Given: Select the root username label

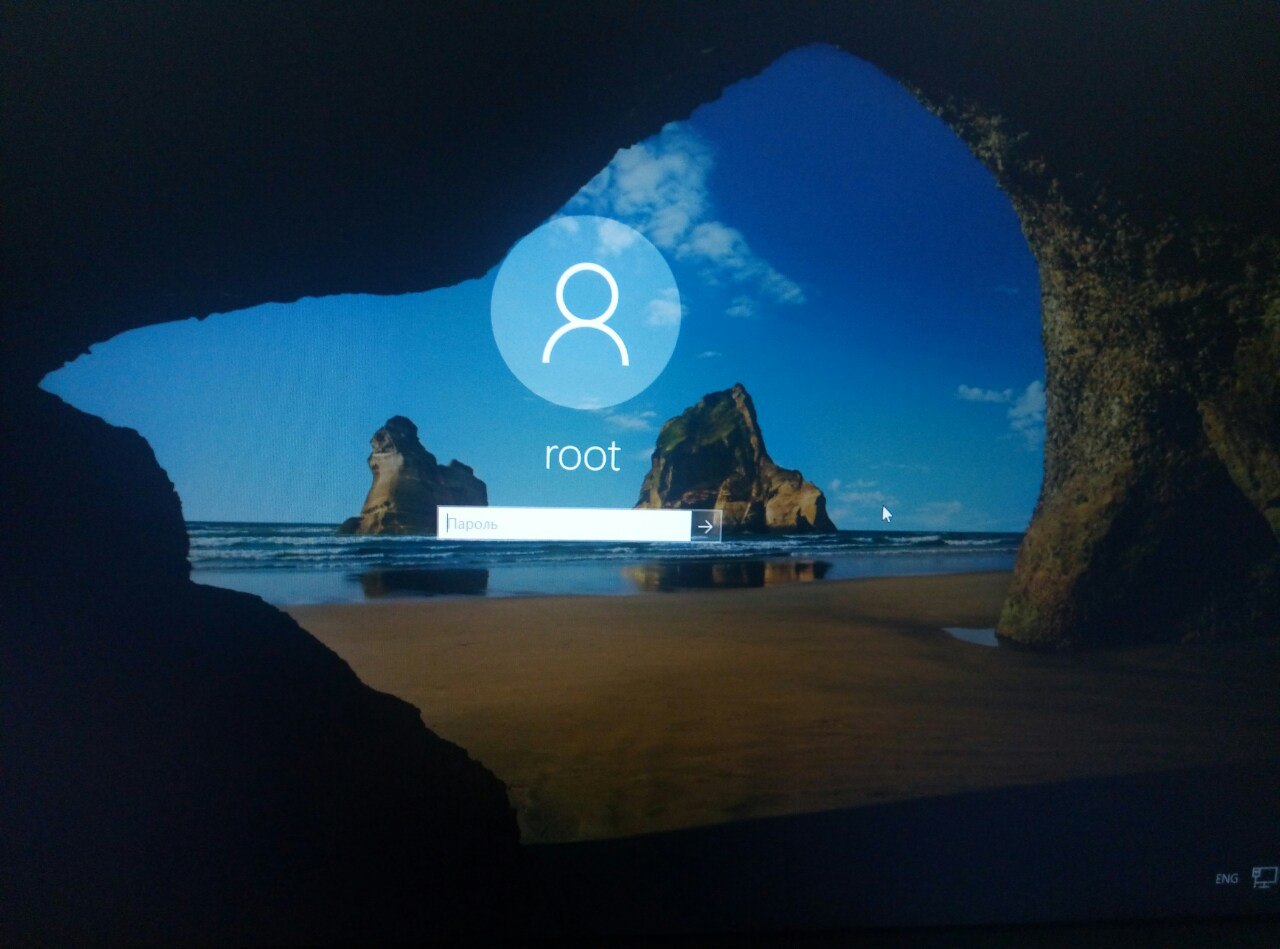Looking at the screenshot, I should 583,455.
